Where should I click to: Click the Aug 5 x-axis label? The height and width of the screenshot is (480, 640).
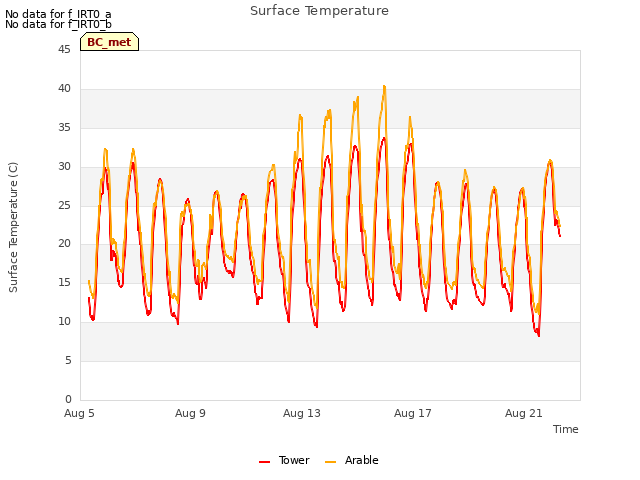[x=79, y=413]
